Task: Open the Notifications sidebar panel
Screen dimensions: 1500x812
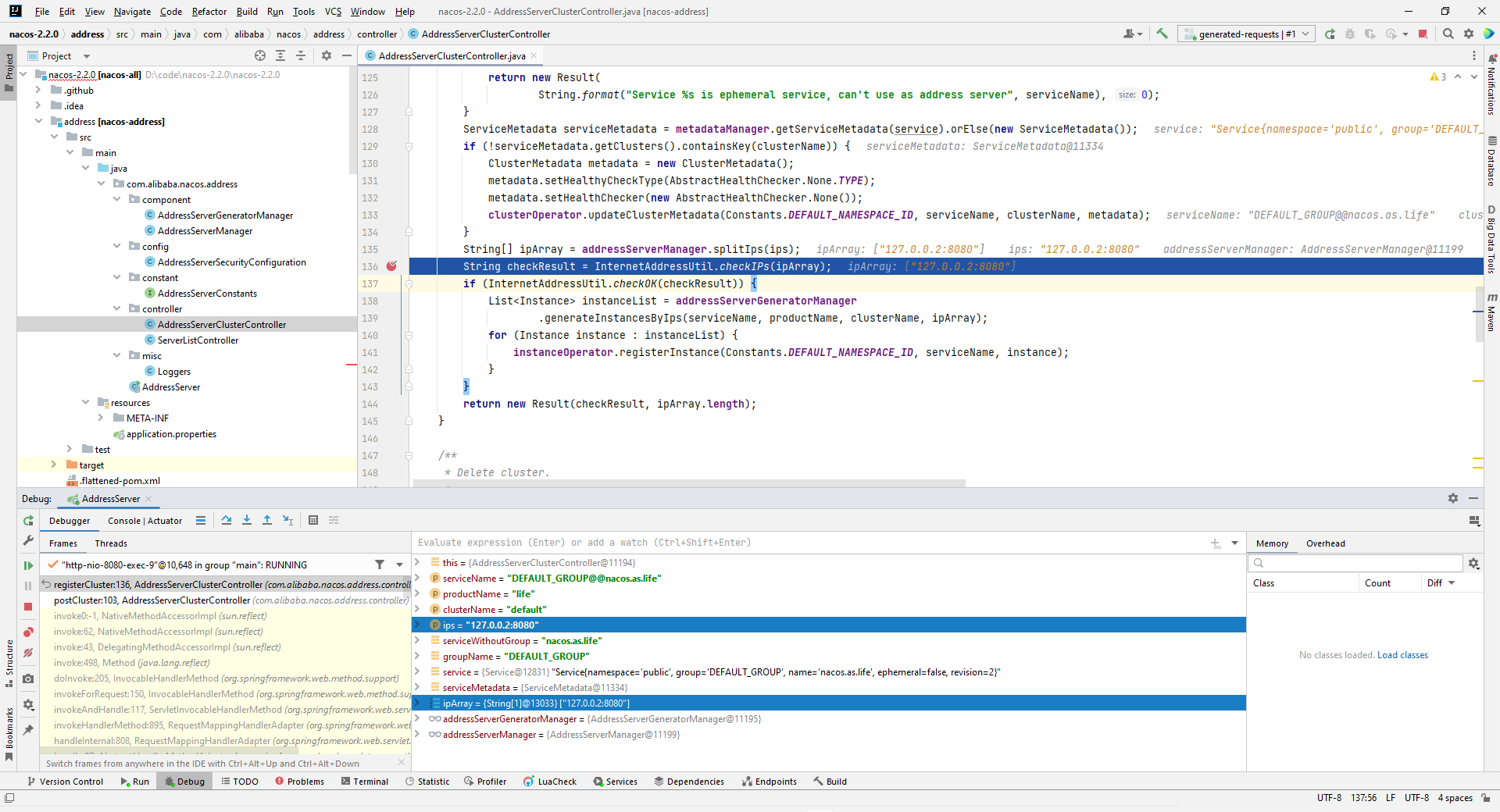Action: (x=1491, y=84)
